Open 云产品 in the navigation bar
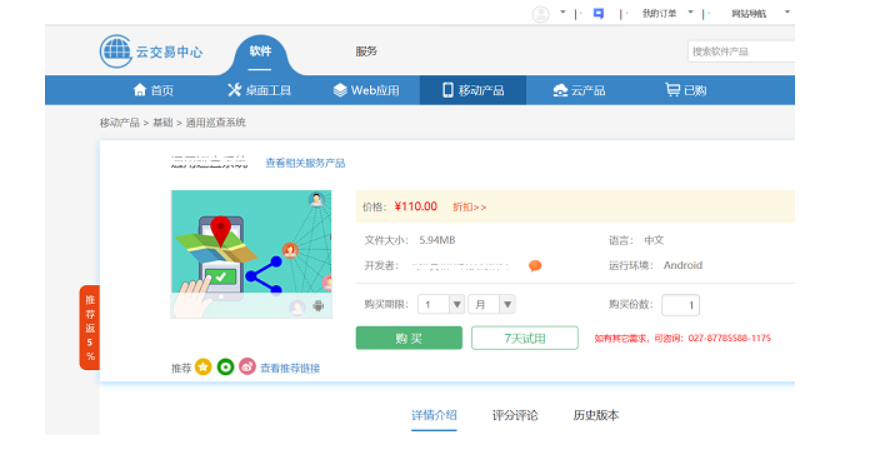The height and width of the screenshot is (450, 879). (x=579, y=90)
